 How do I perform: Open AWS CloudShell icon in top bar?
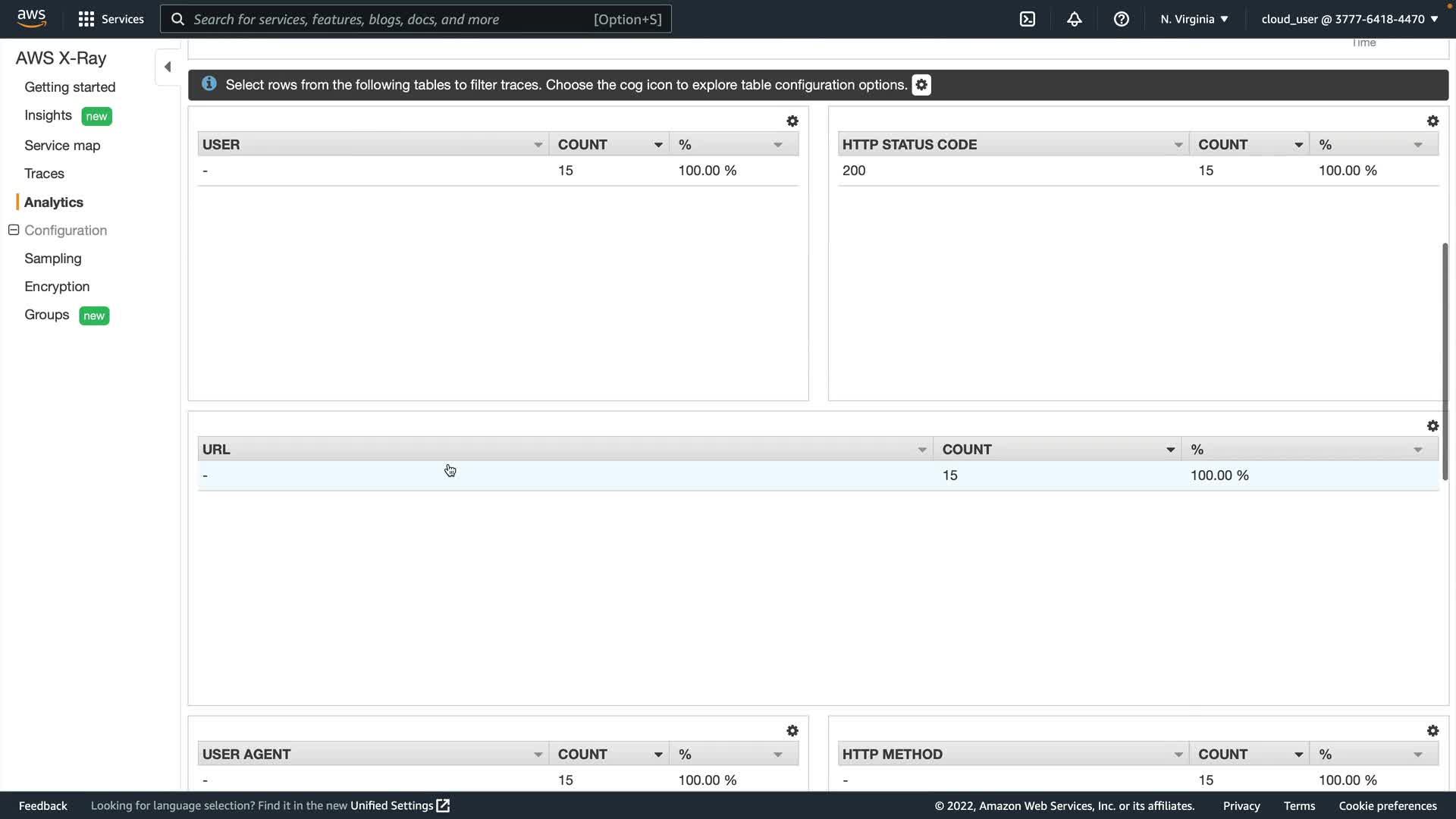1028,19
